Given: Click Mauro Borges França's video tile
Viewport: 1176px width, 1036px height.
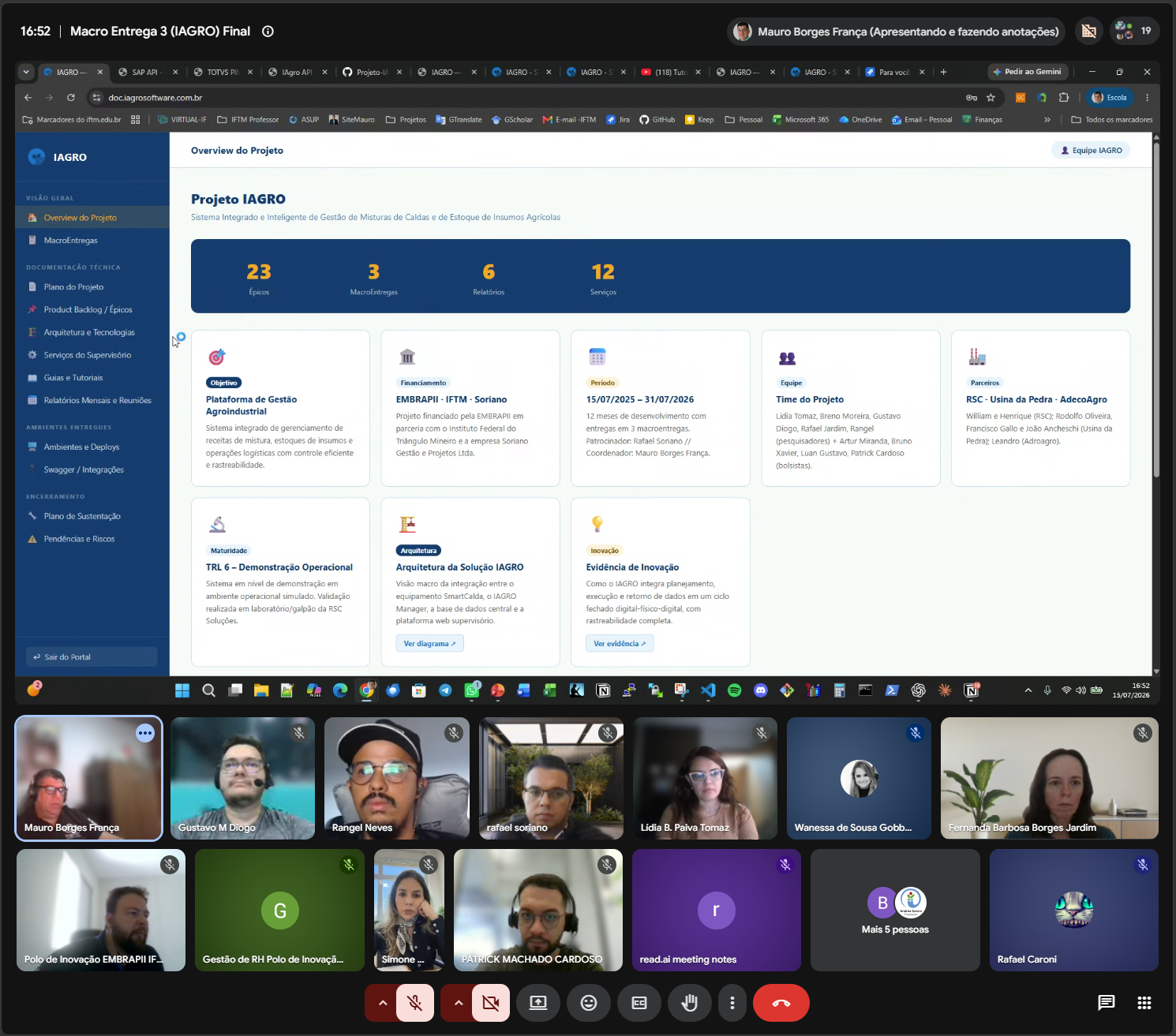Looking at the screenshot, I should [88, 778].
